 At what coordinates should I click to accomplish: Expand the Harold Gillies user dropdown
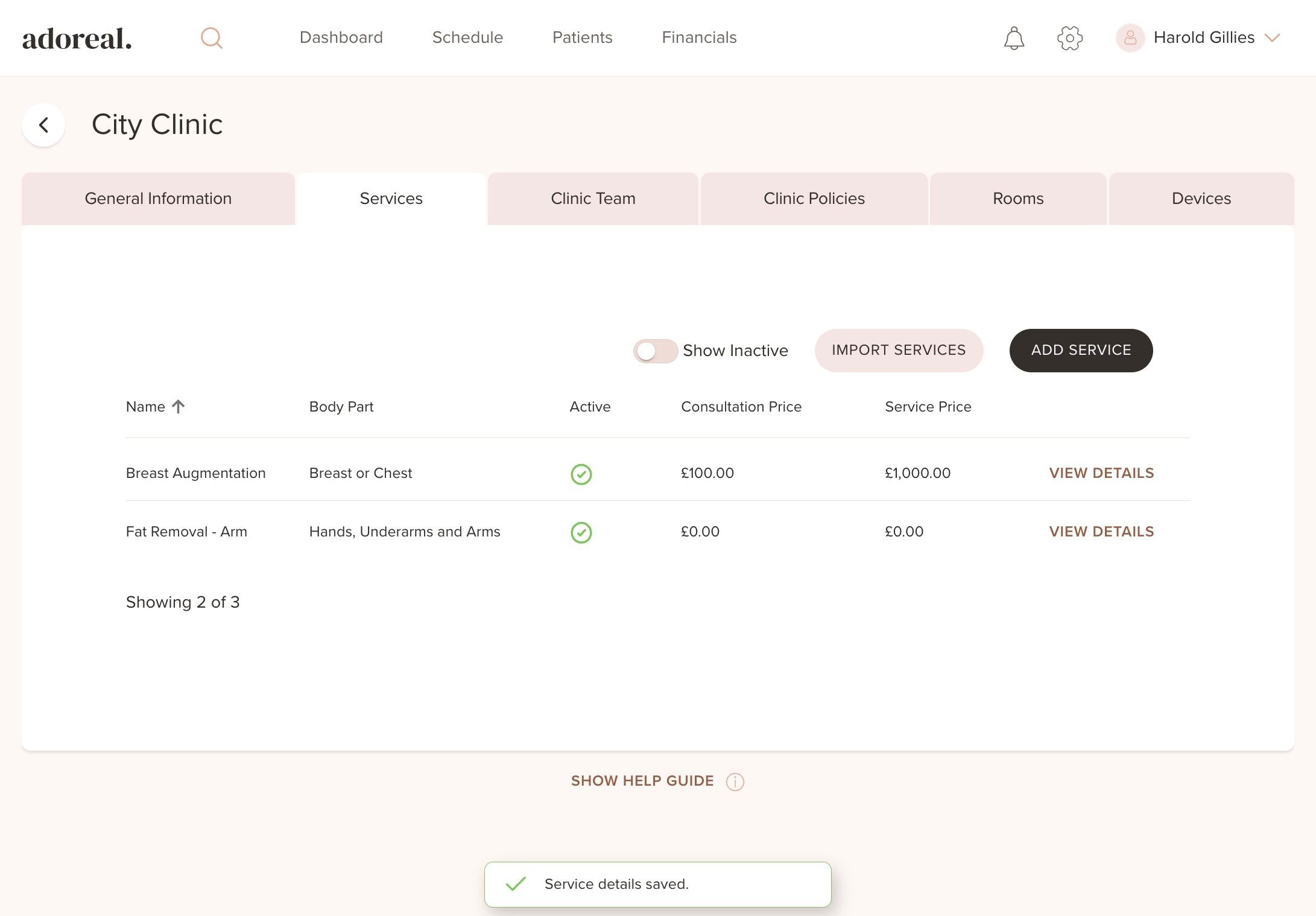click(1272, 38)
